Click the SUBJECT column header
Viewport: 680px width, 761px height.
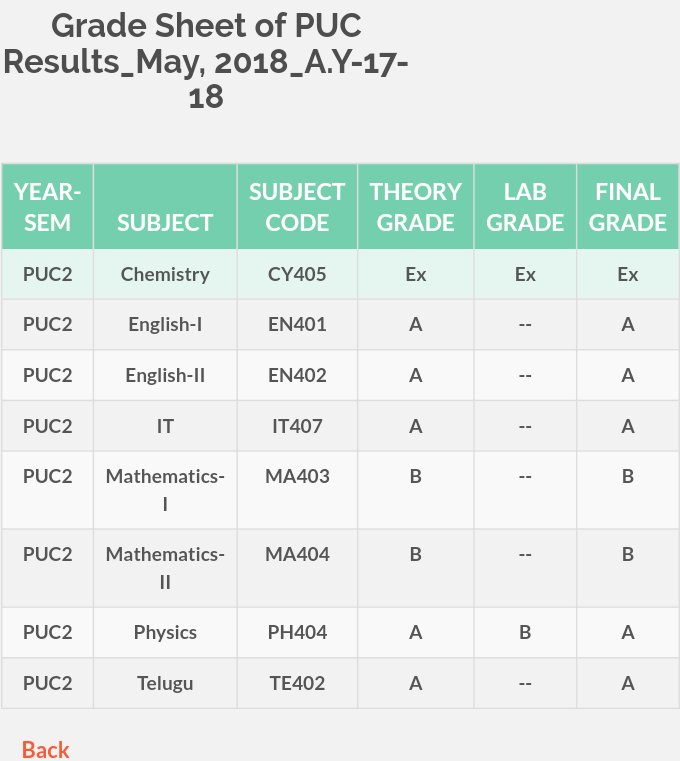coord(165,207)
